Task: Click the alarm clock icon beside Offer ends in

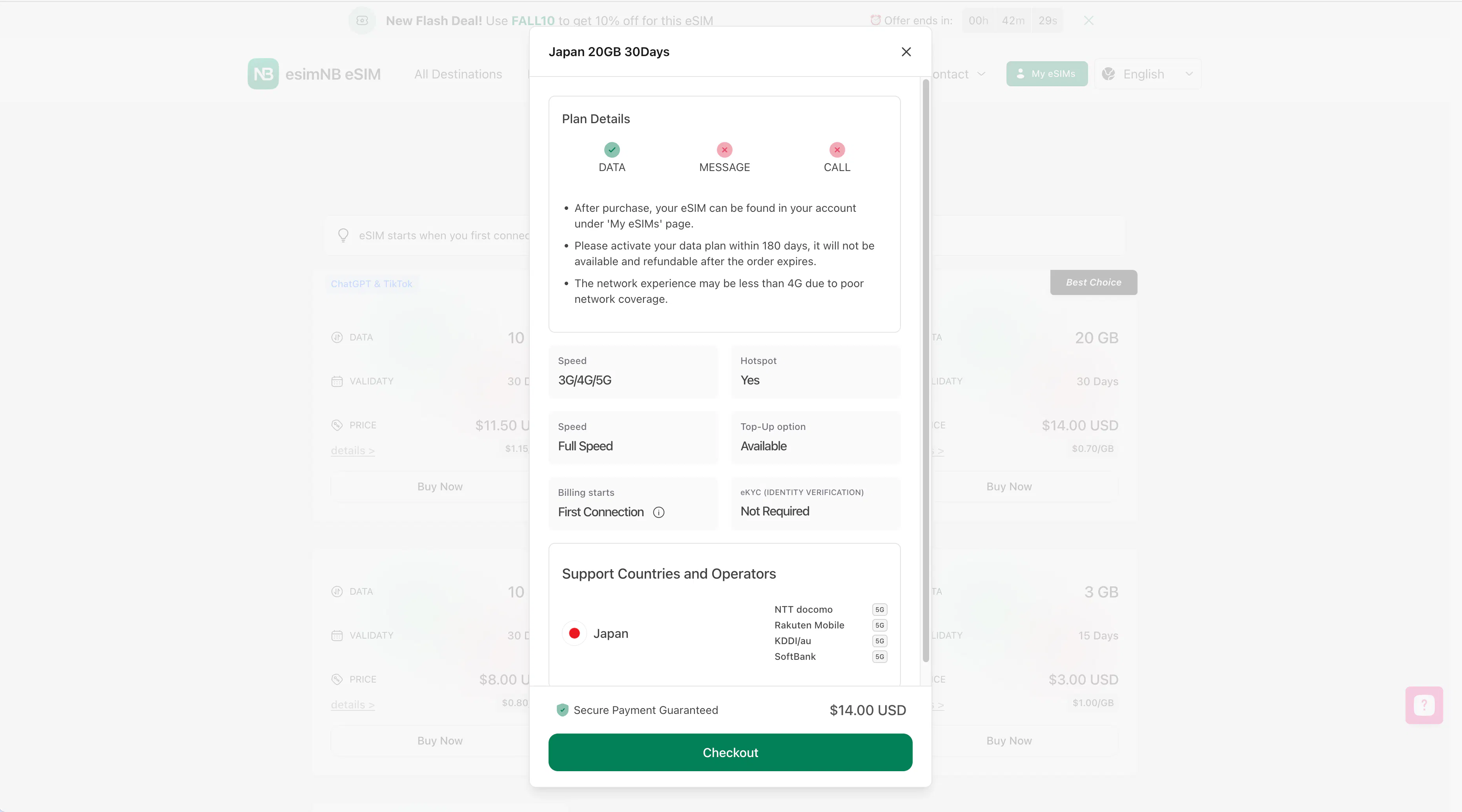Action: click(x=875, y=20)
